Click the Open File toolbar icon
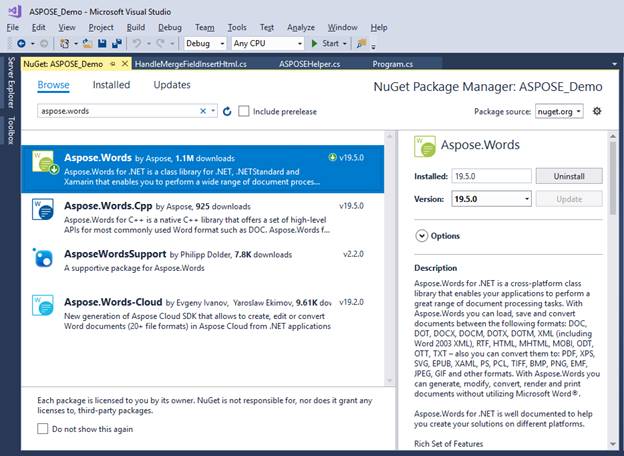The width and height of the screenshot is (624, 456). click(88, 43)
